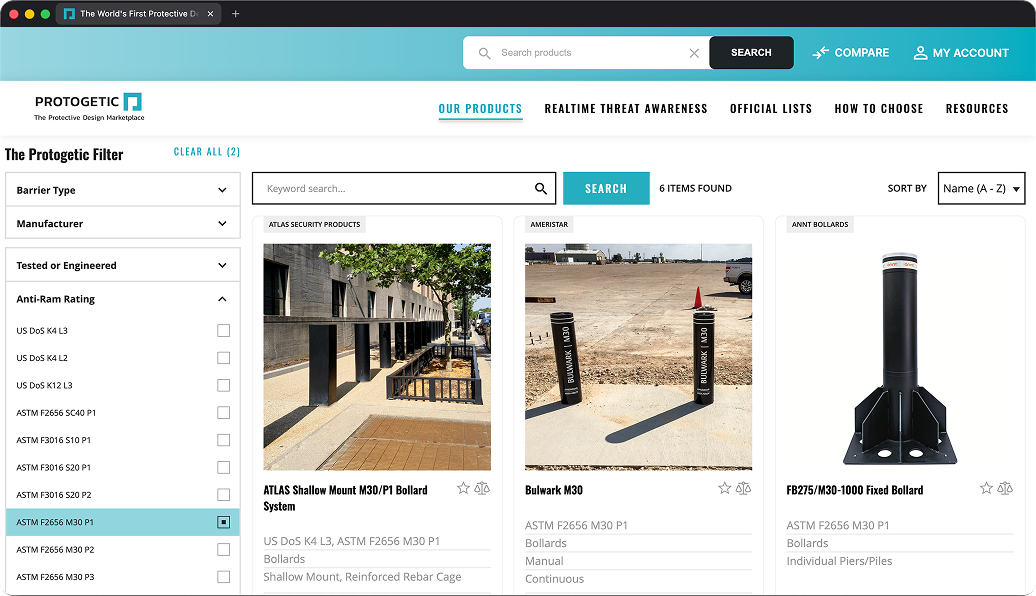
Task: Click the keyword search magnifier icon
Action: 540,189
